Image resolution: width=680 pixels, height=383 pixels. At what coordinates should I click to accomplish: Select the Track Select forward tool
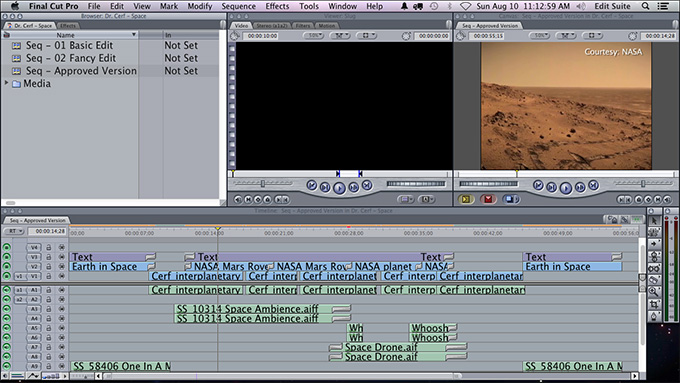tap(654, 244)
